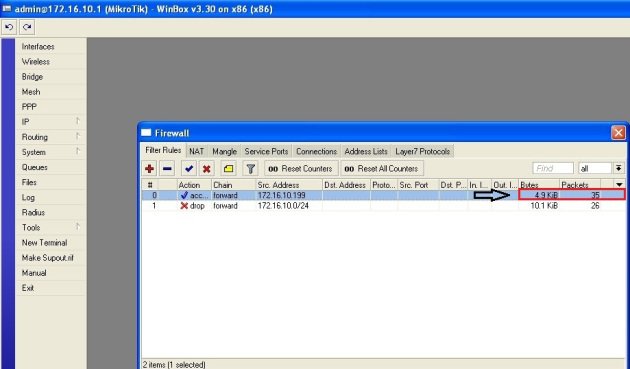Click the accept checkmark icon in rule 0
The width and height of the screenshot is (630, 369).
pos(184,195)
